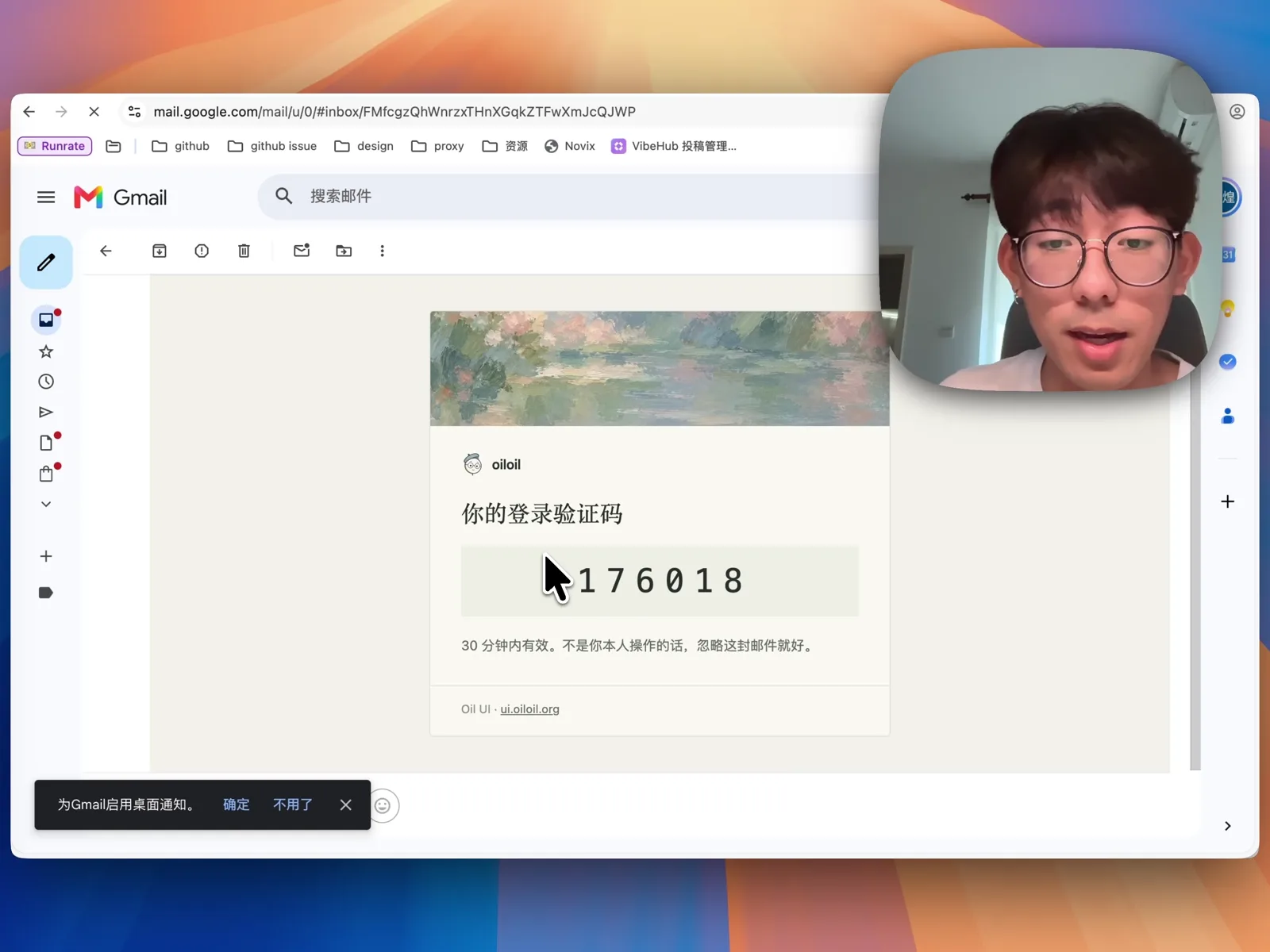Open the VibeHub 投稿管理 bookmark
The image size is (1270, 952).
click(x=674, y=146)
